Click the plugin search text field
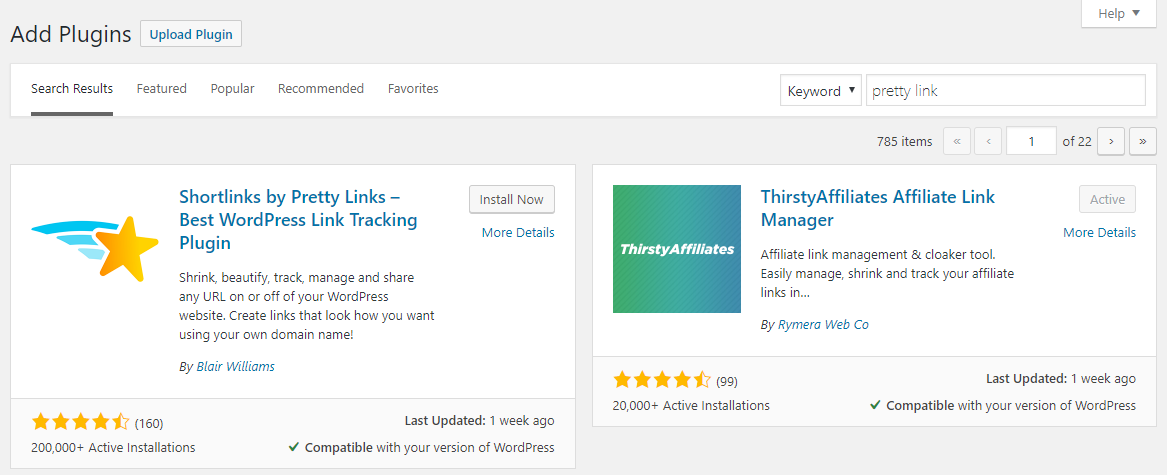The width and height of the screenshot is (1167, 475). 1005,90
